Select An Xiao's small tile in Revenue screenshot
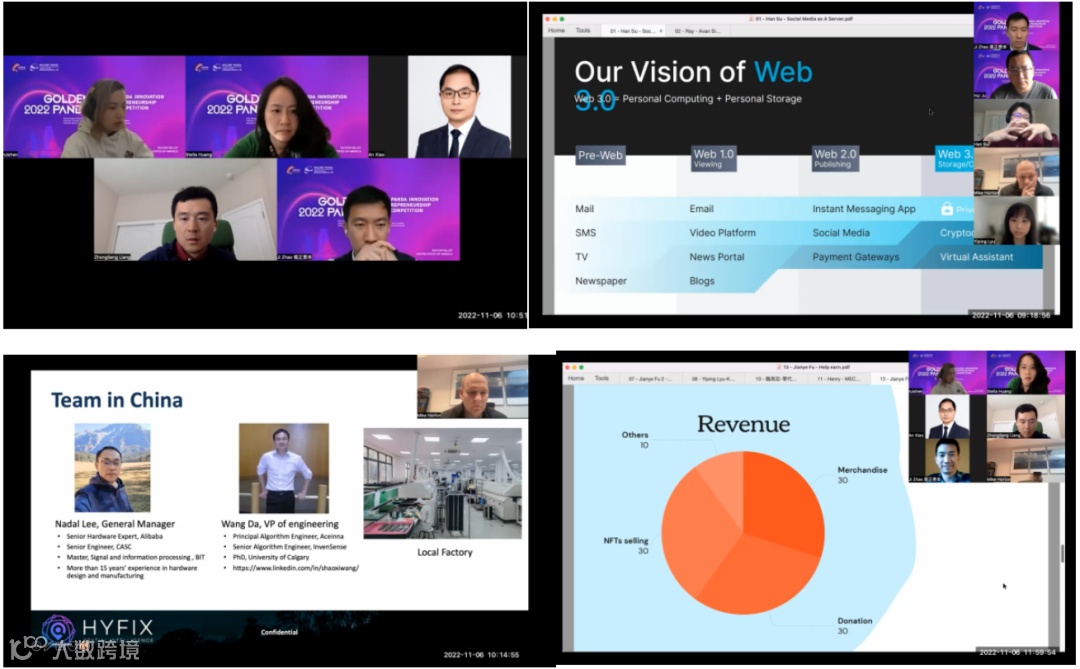Image resolution: width=1080 pixels, height=669 pixels. click(947, 417)
